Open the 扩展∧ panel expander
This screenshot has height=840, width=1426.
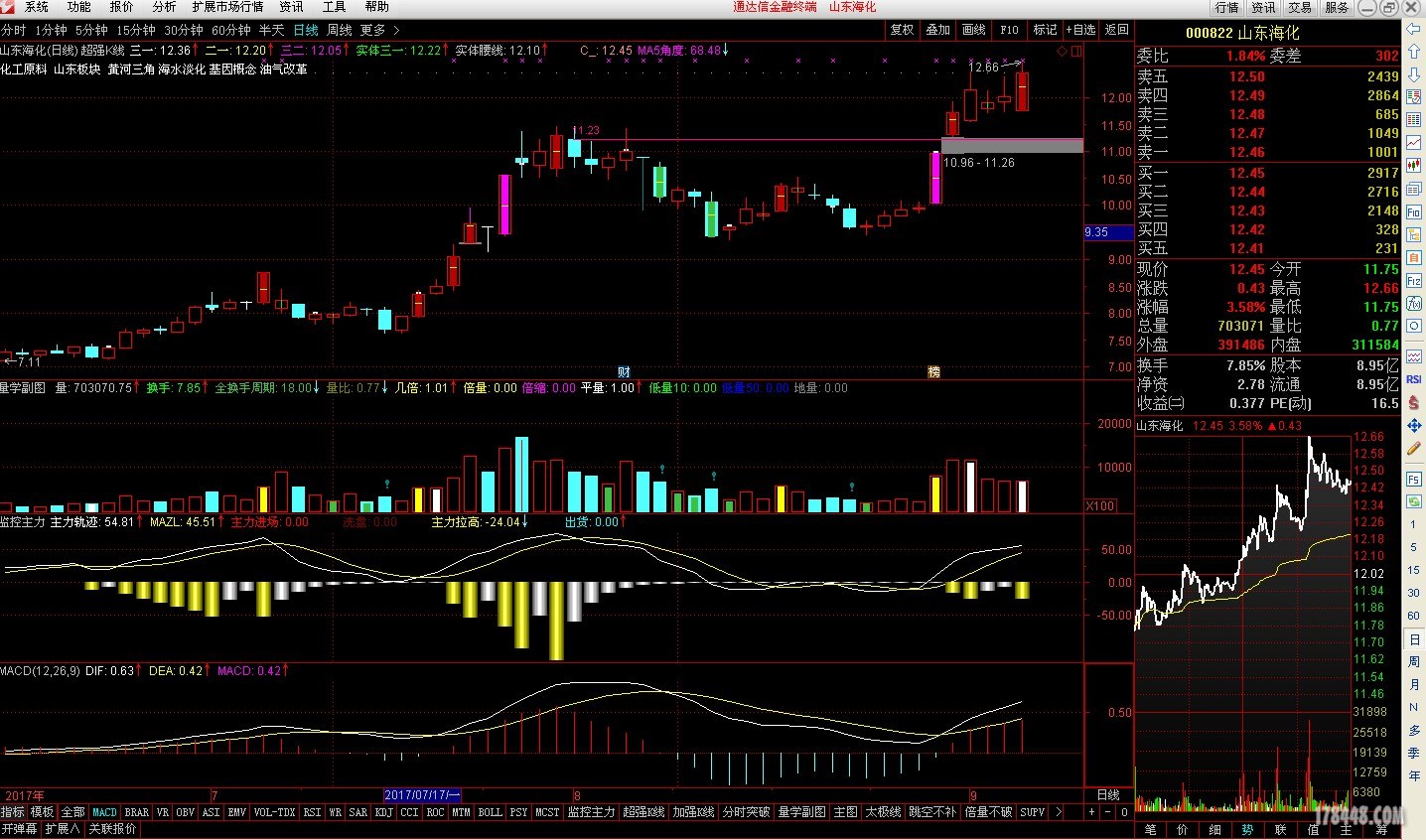click(63, 829)
